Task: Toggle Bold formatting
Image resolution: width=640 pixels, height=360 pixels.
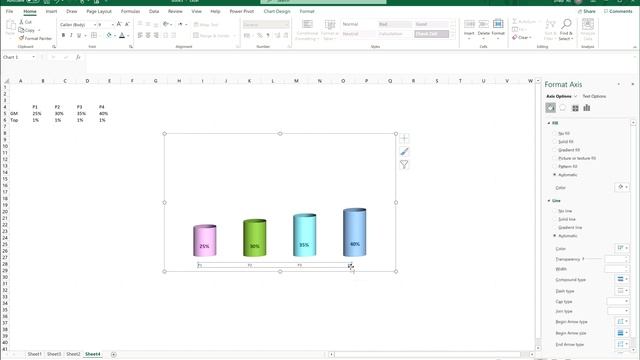Action: (63, 36)
